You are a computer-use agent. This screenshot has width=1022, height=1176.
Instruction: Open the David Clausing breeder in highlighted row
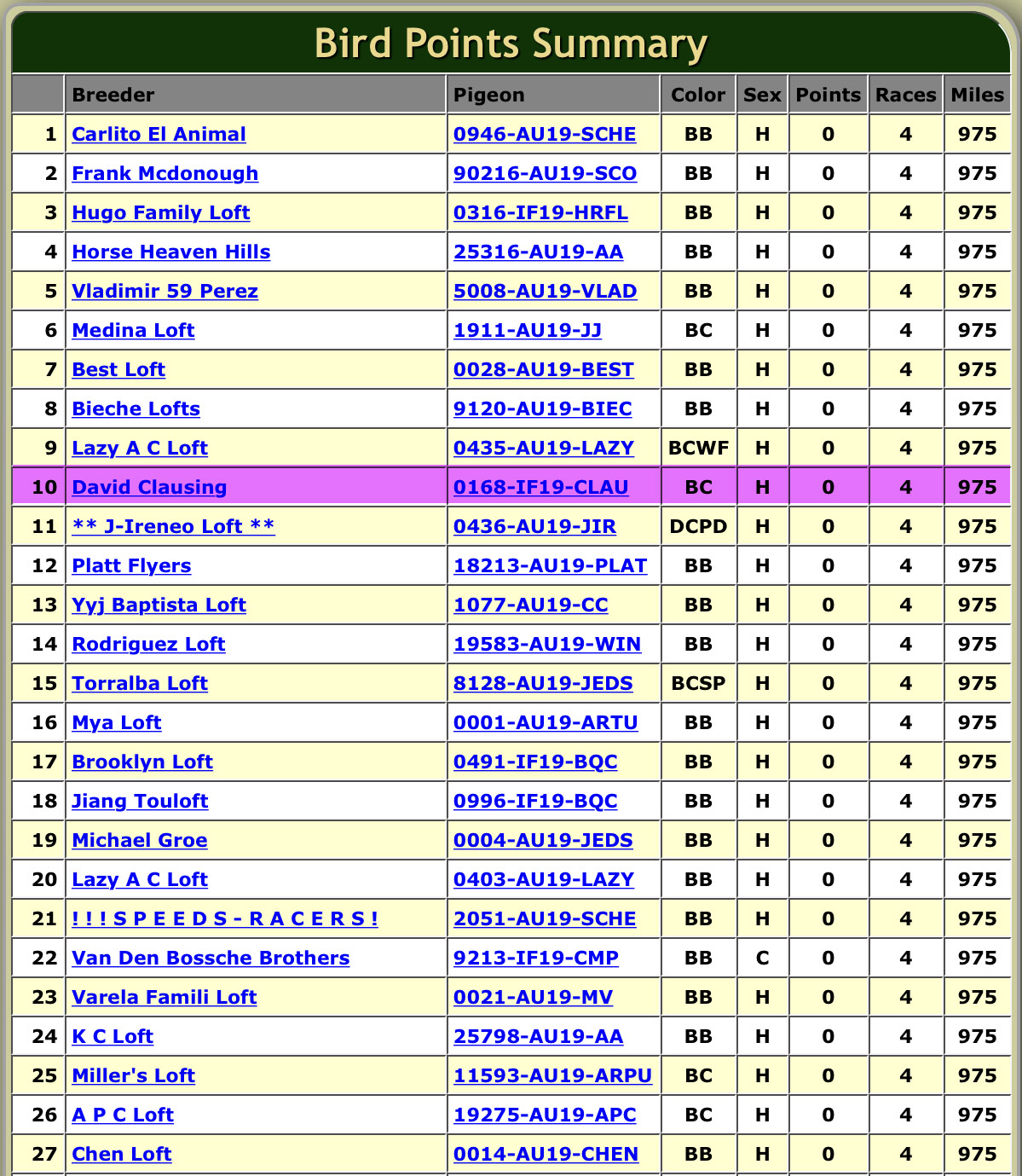coord(149,488)
